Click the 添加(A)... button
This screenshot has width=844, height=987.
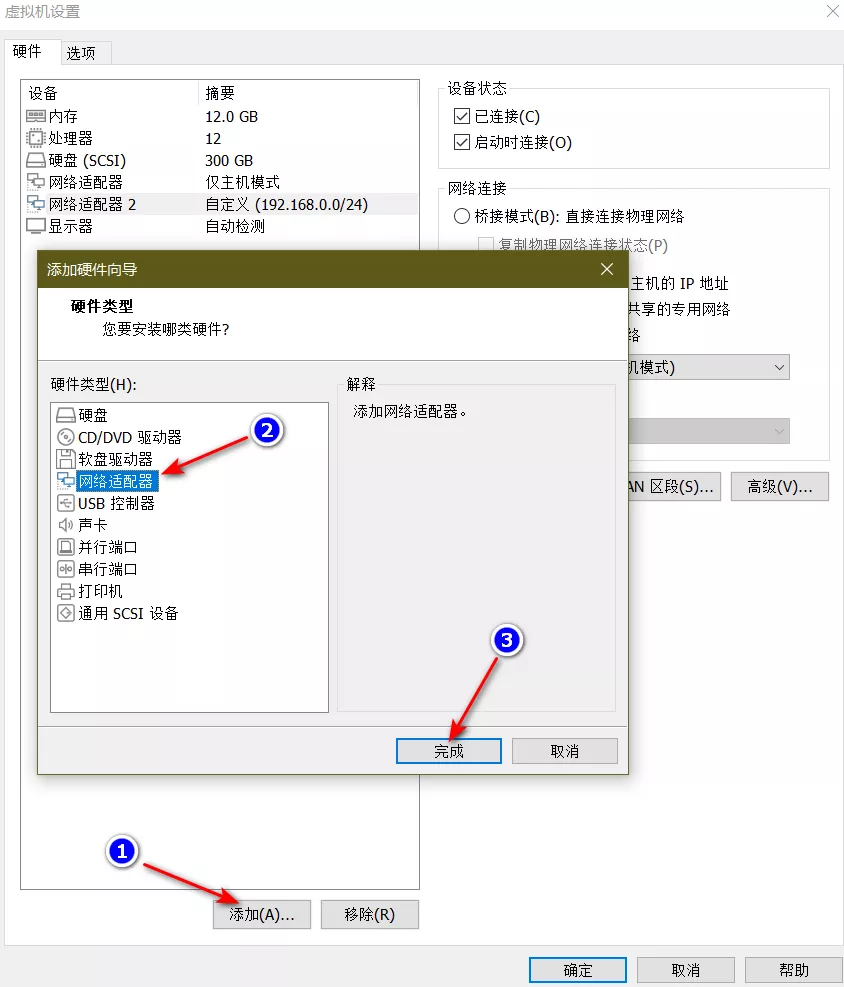[x=262, y=914]
